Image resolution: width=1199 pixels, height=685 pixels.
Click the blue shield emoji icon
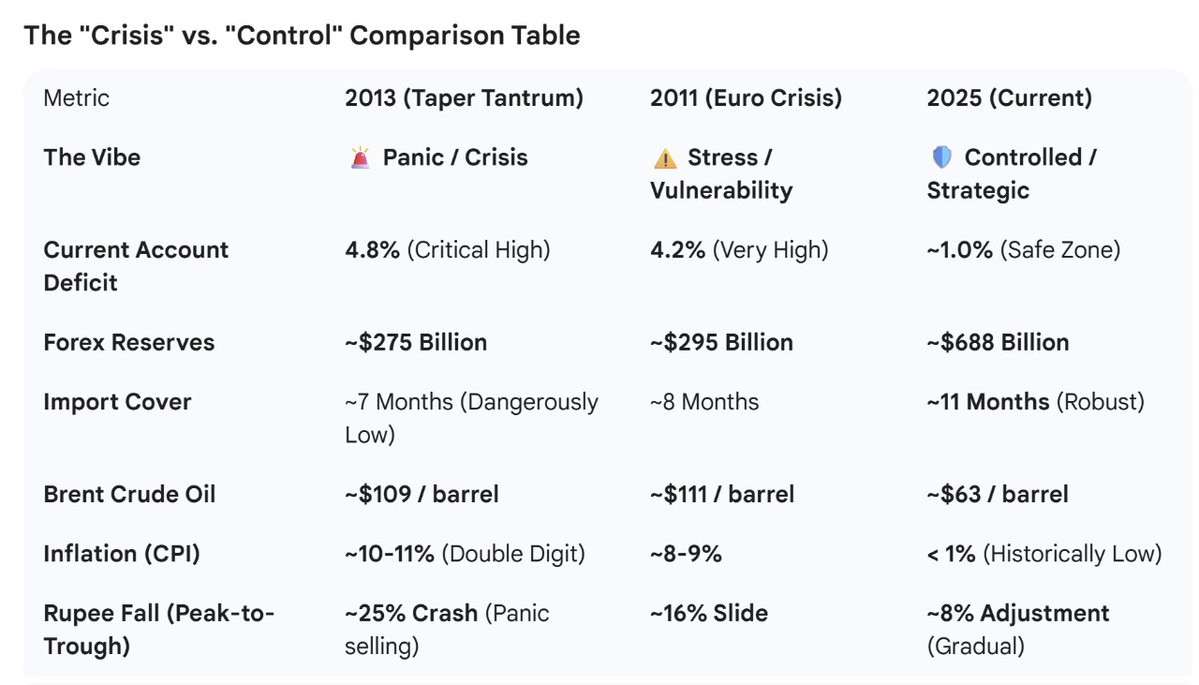(941, 158)
